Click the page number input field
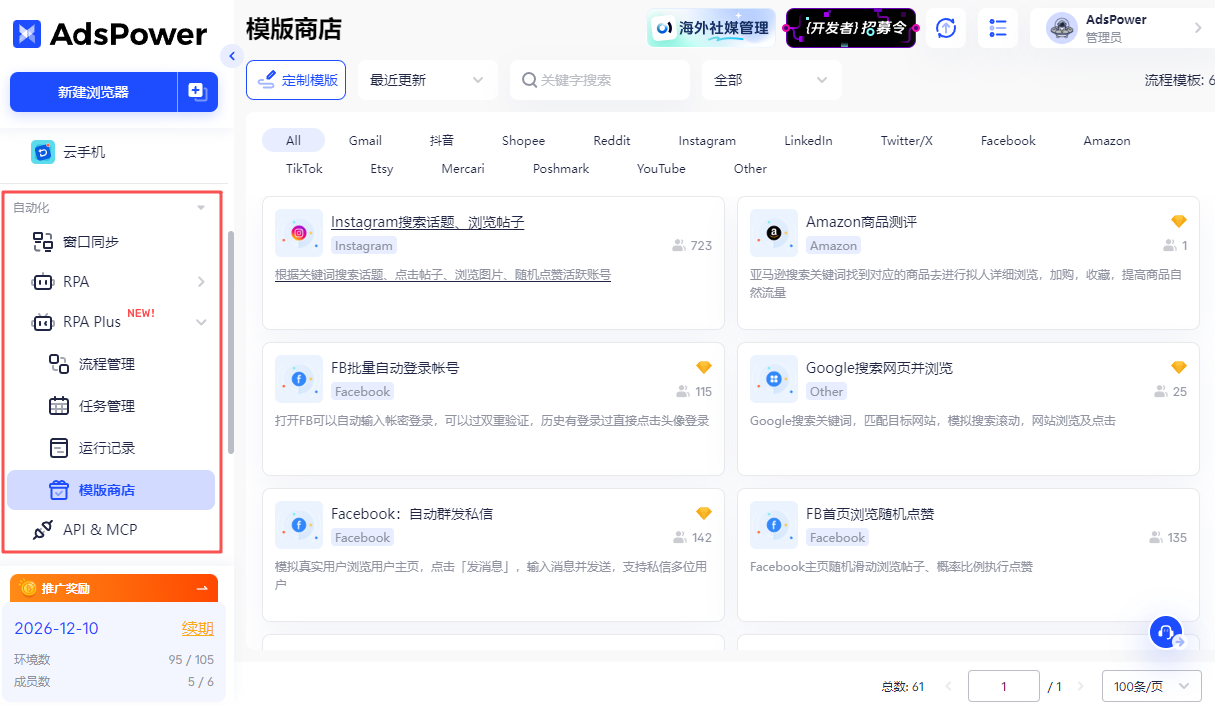The height and width of the screenshot is (705, 1215). 1003,686
